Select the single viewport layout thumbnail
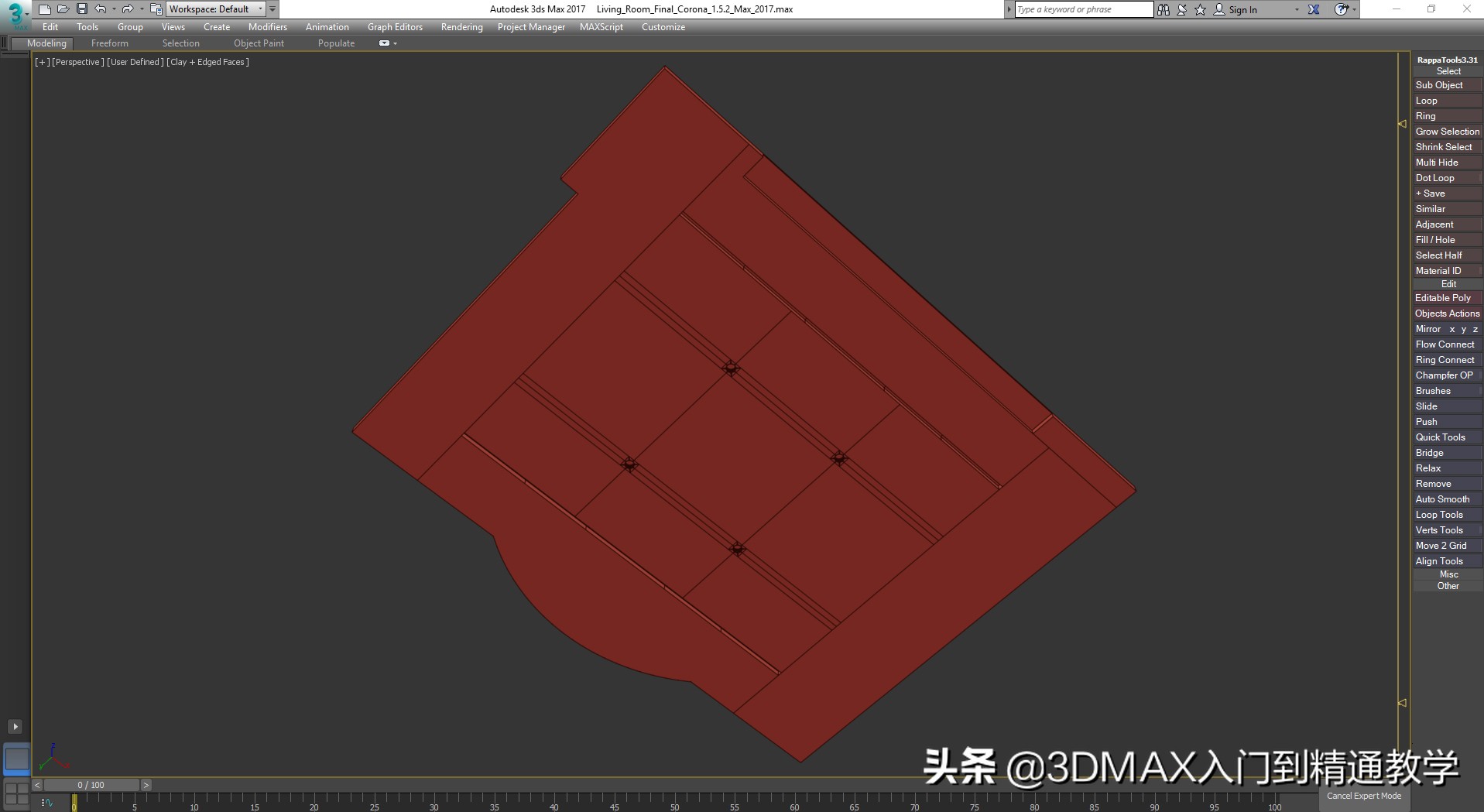 (16, 759)
